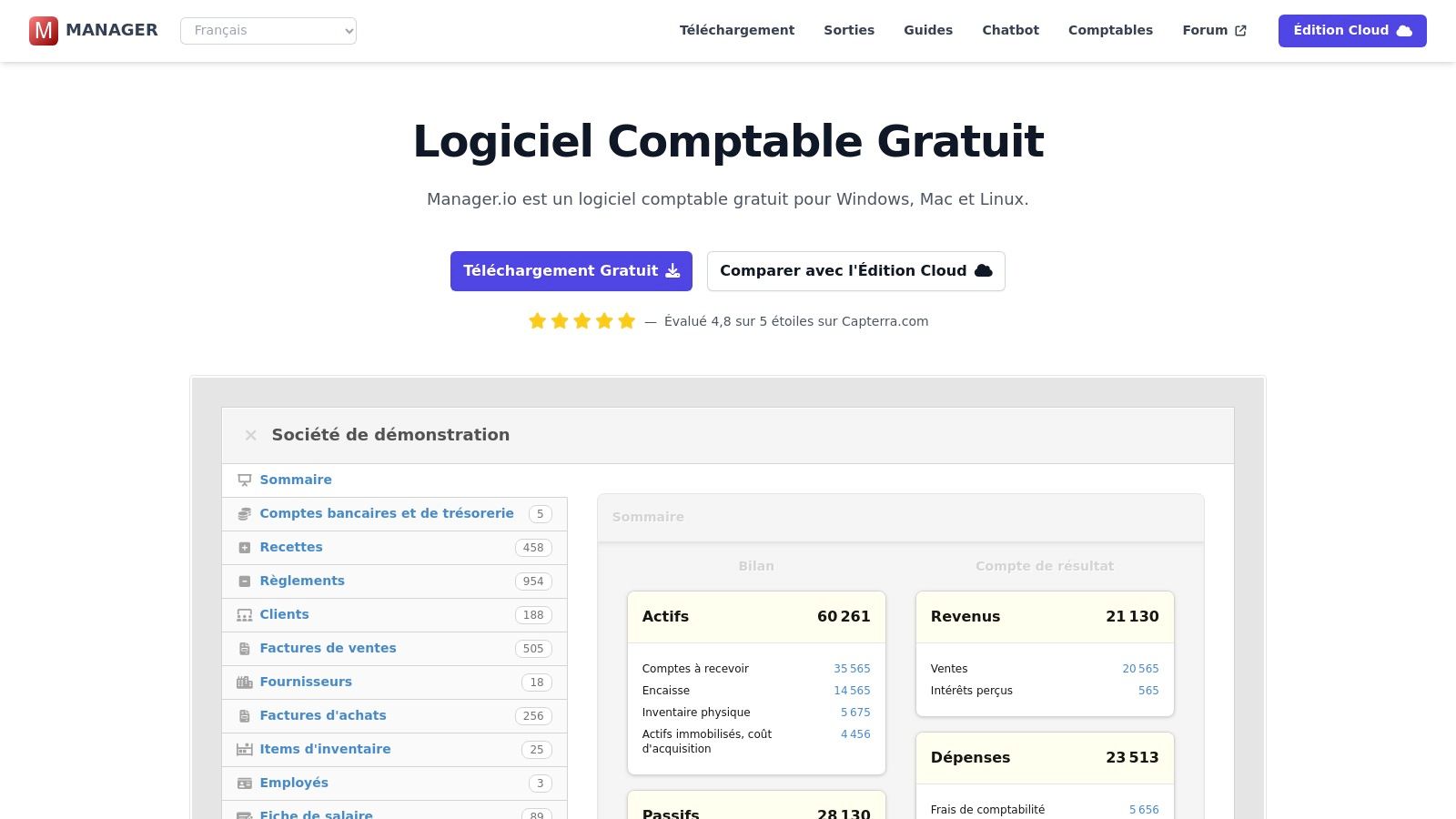Click the 505 badge for Factures de ventes
The width and height of the screenshot is (1456, 819).
533,649
